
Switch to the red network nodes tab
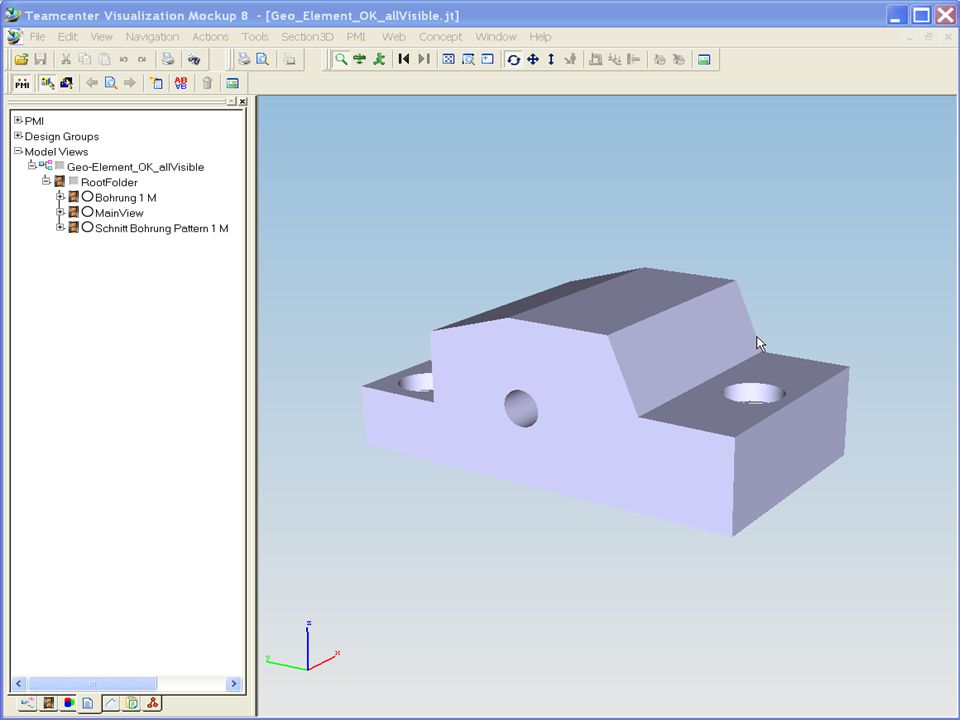coord(152,703)
